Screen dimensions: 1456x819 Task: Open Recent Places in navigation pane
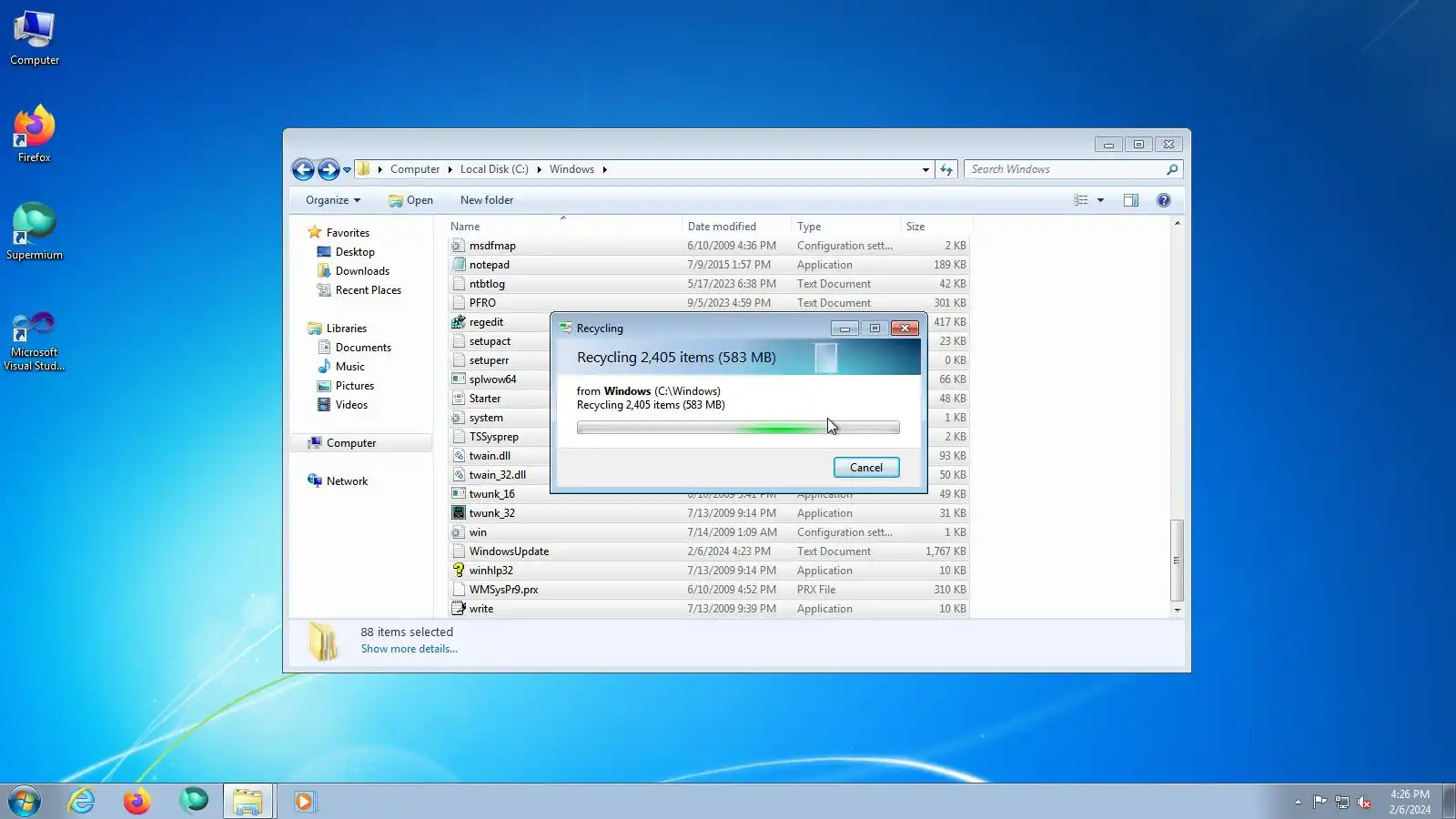tap(359, 290)
